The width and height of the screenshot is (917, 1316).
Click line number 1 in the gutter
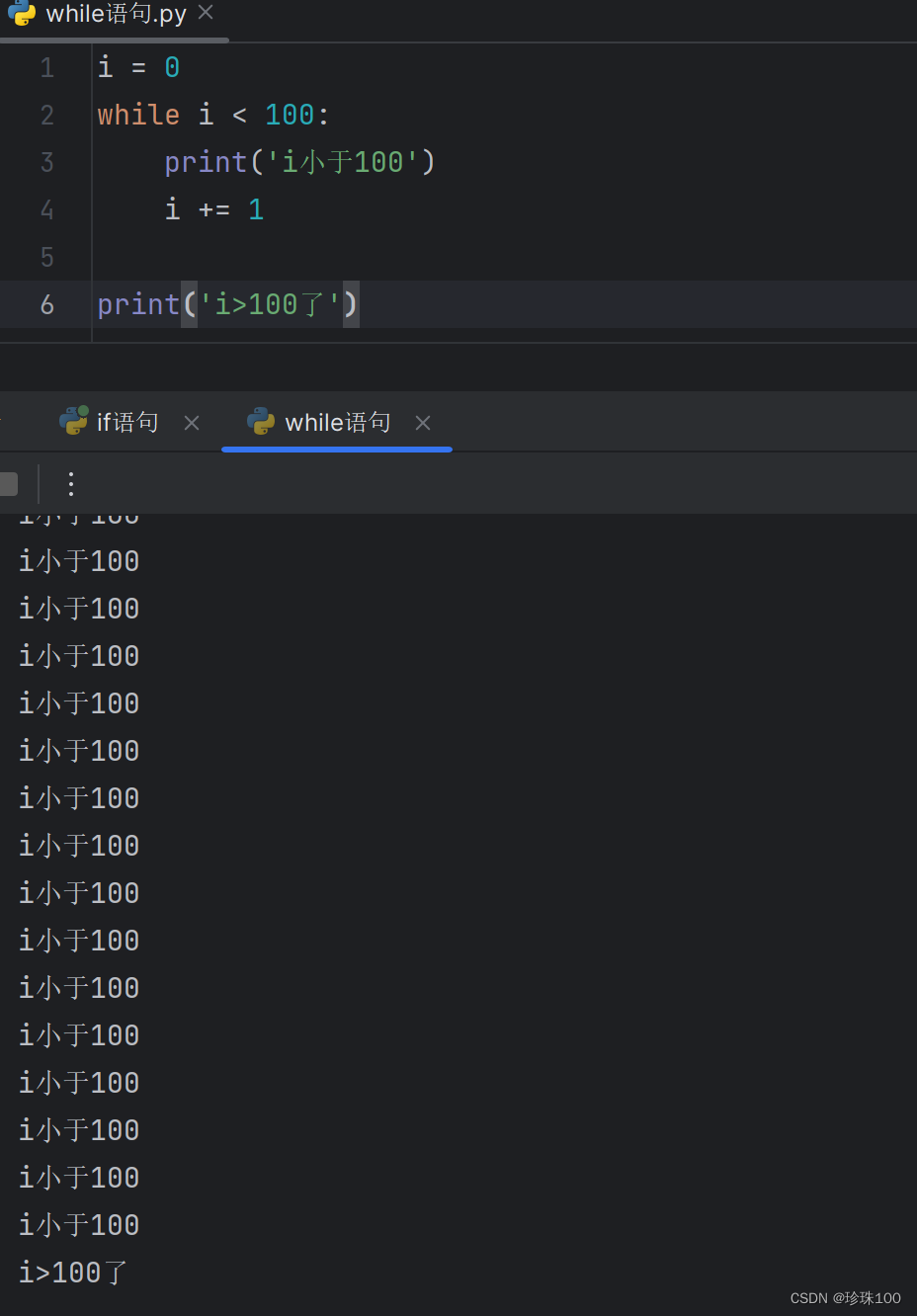(46, 67)
